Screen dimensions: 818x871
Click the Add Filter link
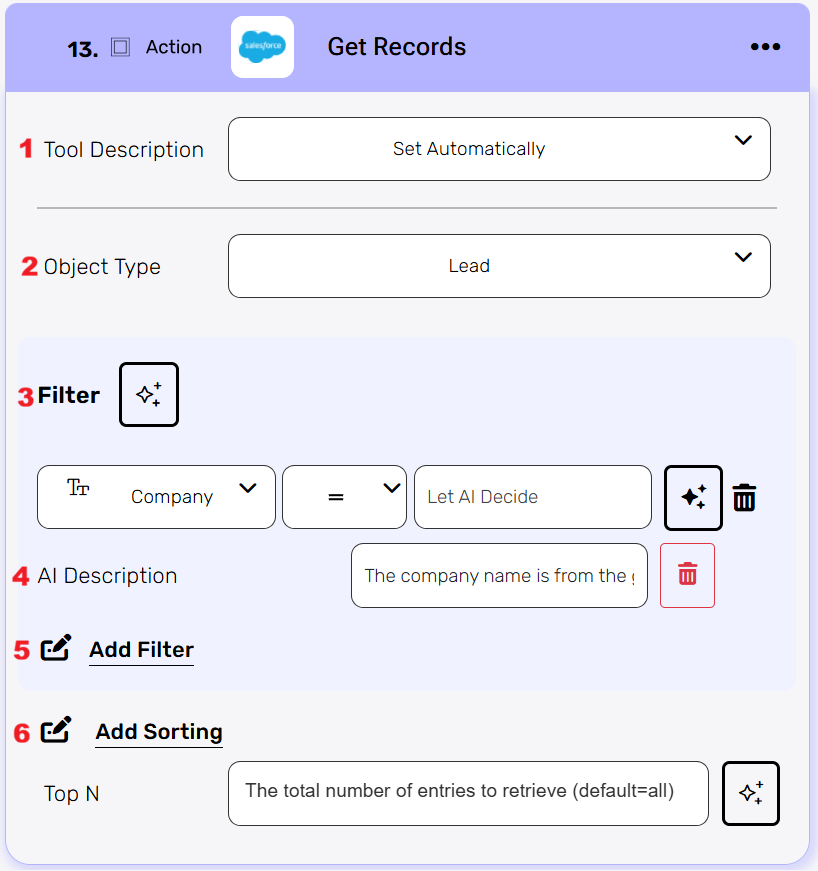click(141, 650)
